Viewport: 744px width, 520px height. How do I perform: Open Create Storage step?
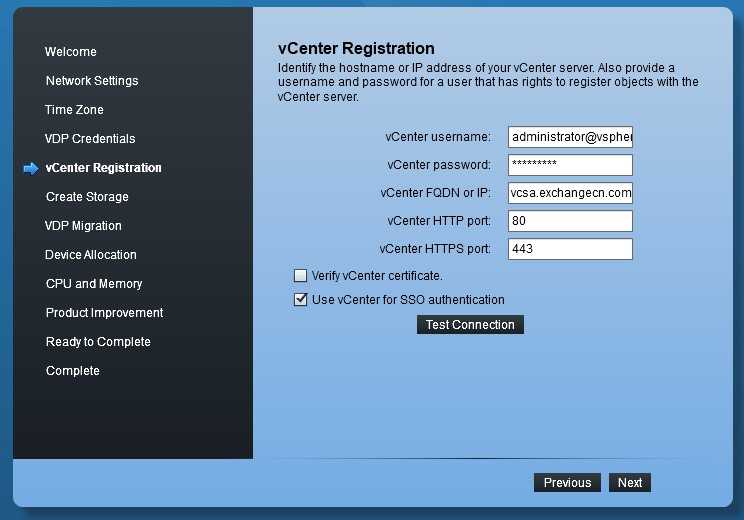(87, 197)
